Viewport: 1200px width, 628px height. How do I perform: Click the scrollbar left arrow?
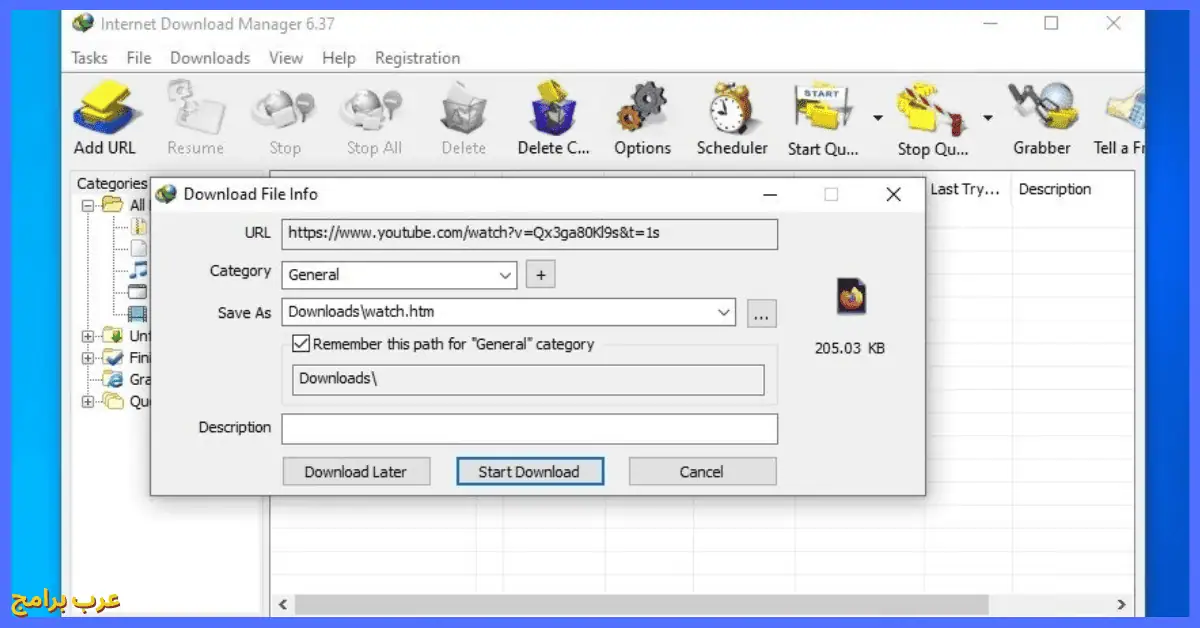(x=283, y=605)
